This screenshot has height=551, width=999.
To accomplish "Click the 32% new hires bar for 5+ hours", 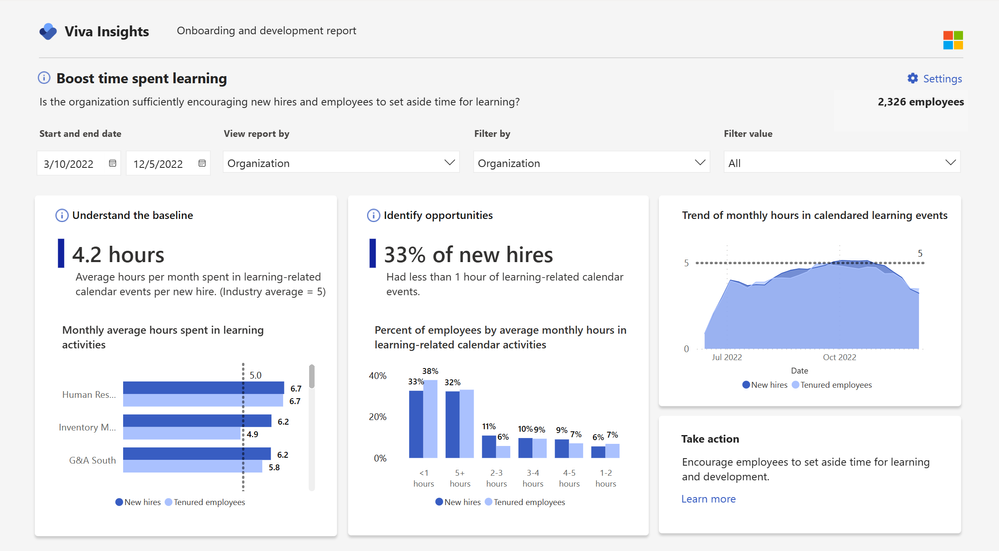I will pyautogui.click(x=452, y=425).
